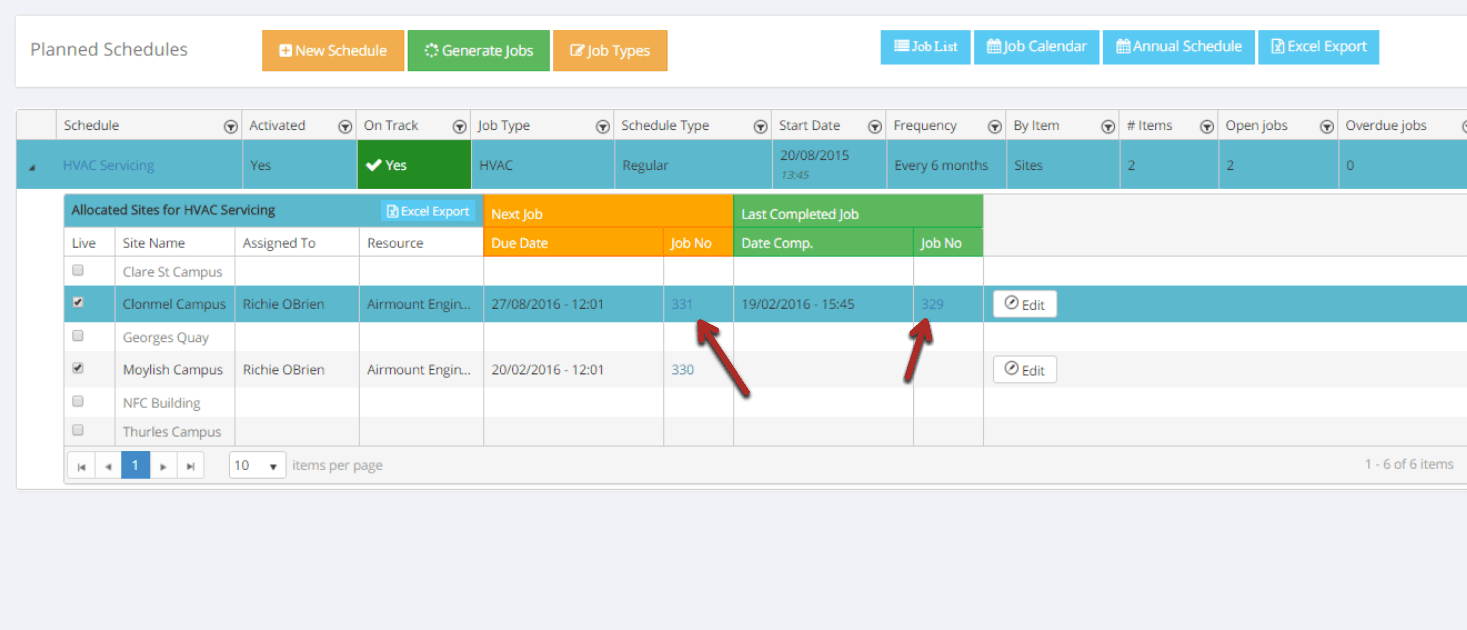Open the items per page selector
Viewport: 1467px width, 630px height.
click(x=257, y=464)
